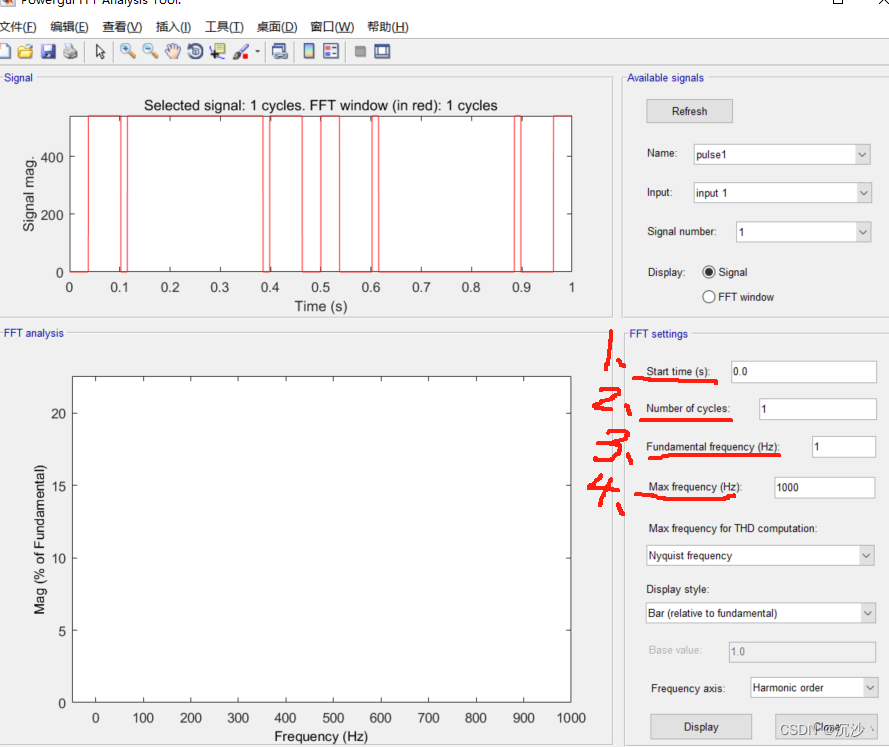Click the 'Available signals' panel title

(x=665, y=78)
